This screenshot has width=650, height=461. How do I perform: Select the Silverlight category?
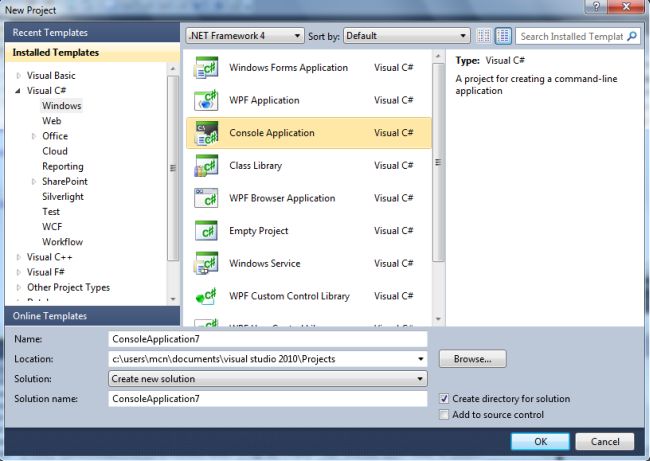point(63,197)
